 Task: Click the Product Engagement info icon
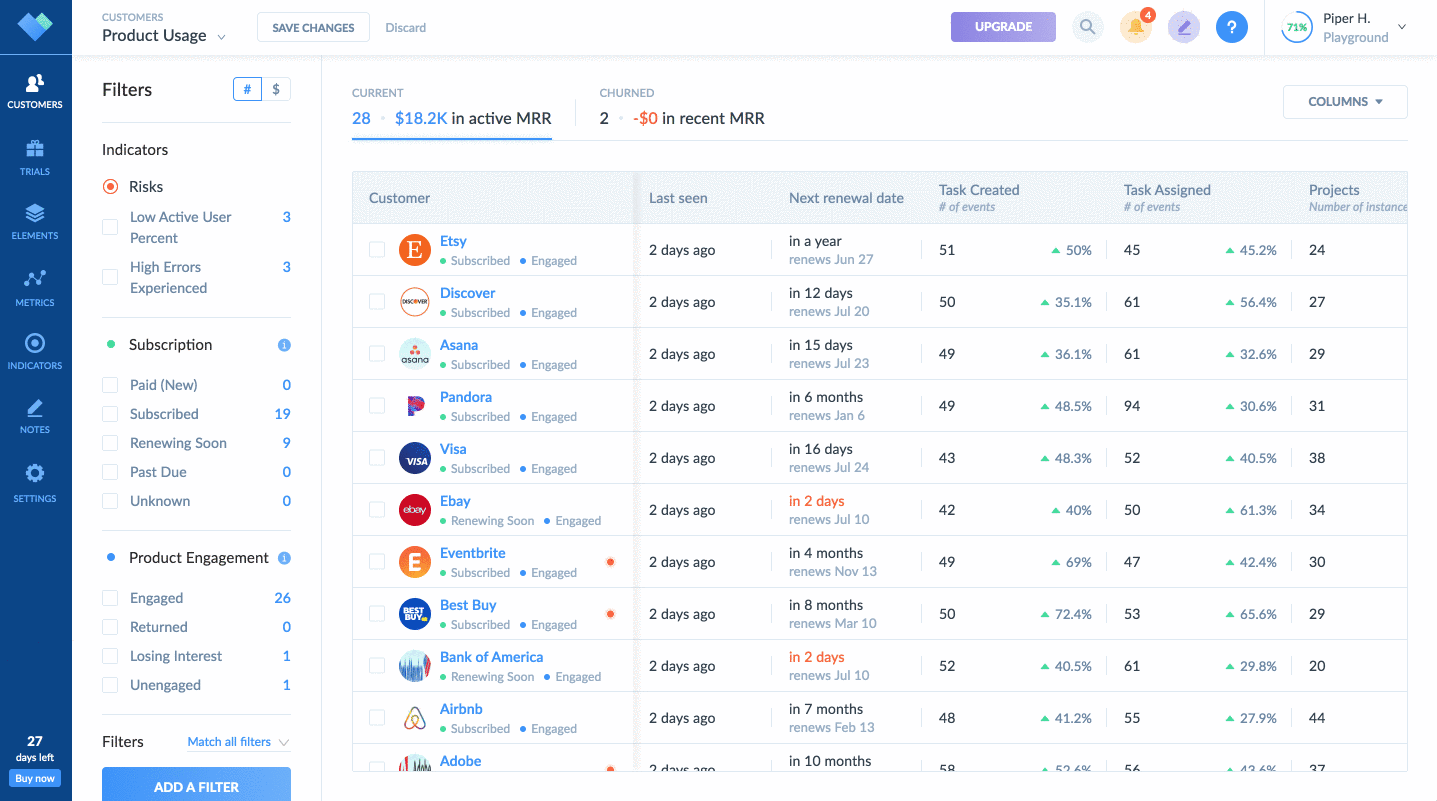[284, 558]
